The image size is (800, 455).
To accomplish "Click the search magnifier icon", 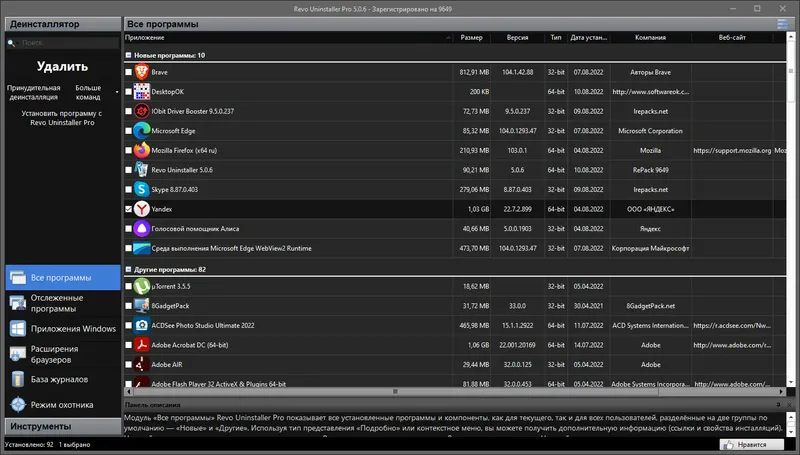I will click(x=11, y=43).
